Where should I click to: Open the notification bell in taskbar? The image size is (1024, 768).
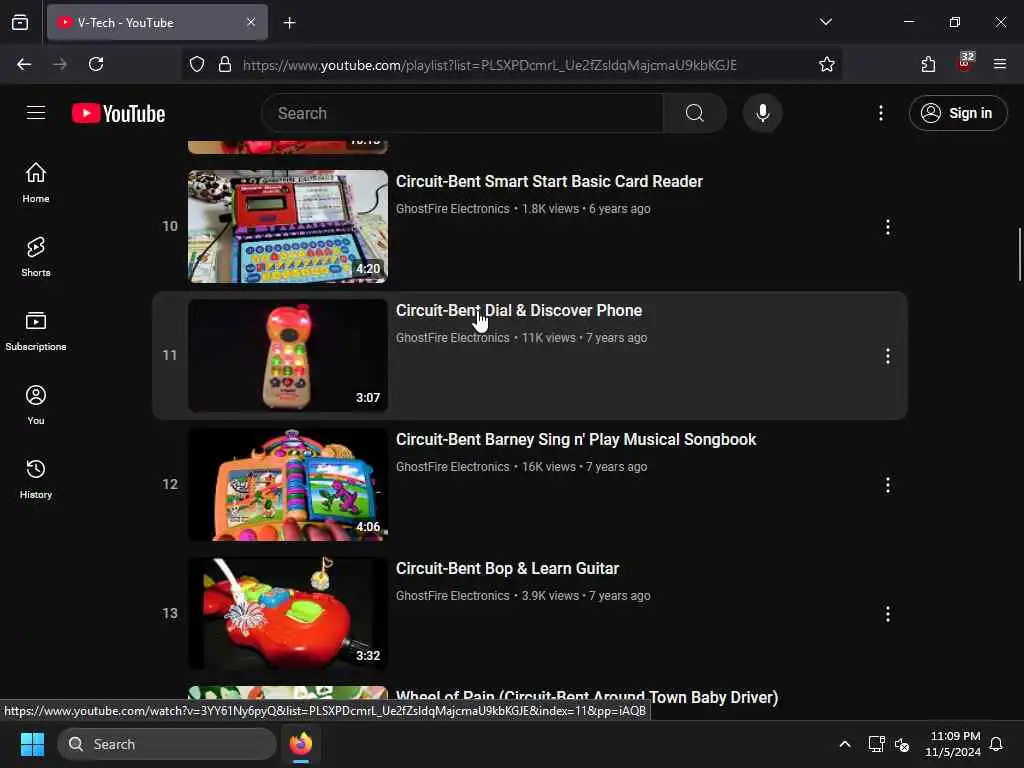point(996,744)
